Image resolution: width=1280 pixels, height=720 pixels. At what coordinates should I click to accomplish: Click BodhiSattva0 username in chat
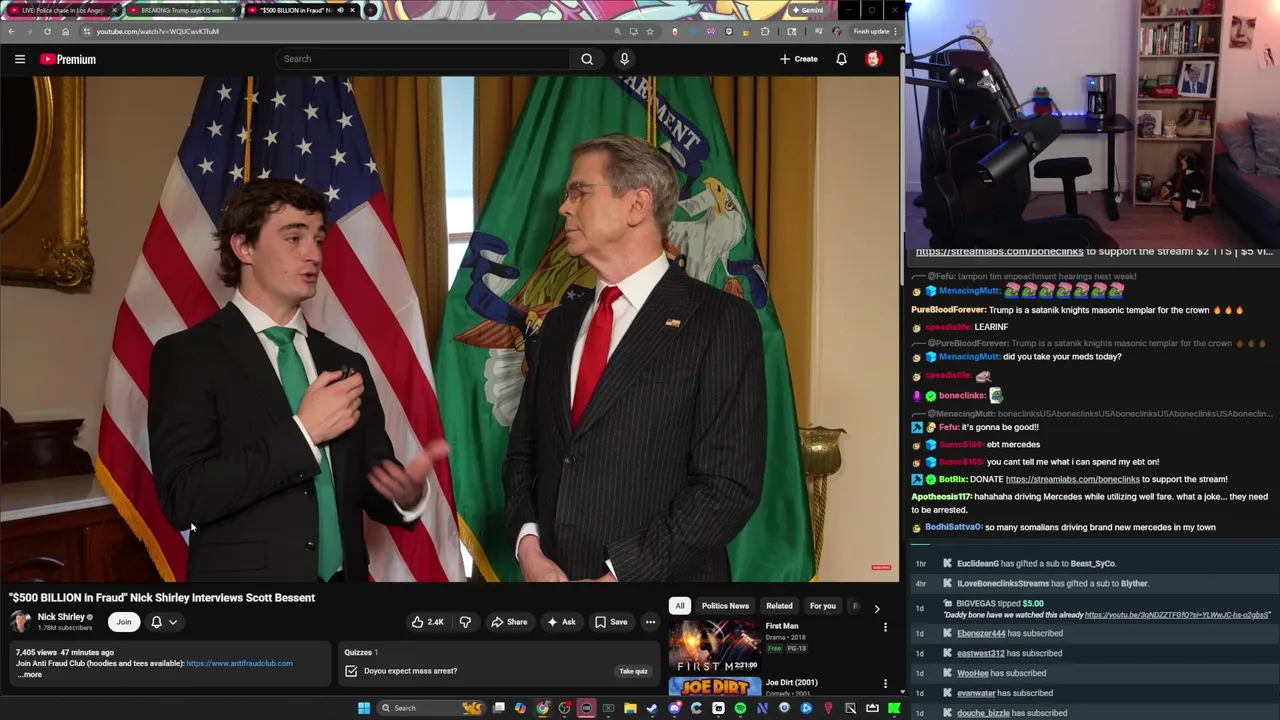coord(953,527)
